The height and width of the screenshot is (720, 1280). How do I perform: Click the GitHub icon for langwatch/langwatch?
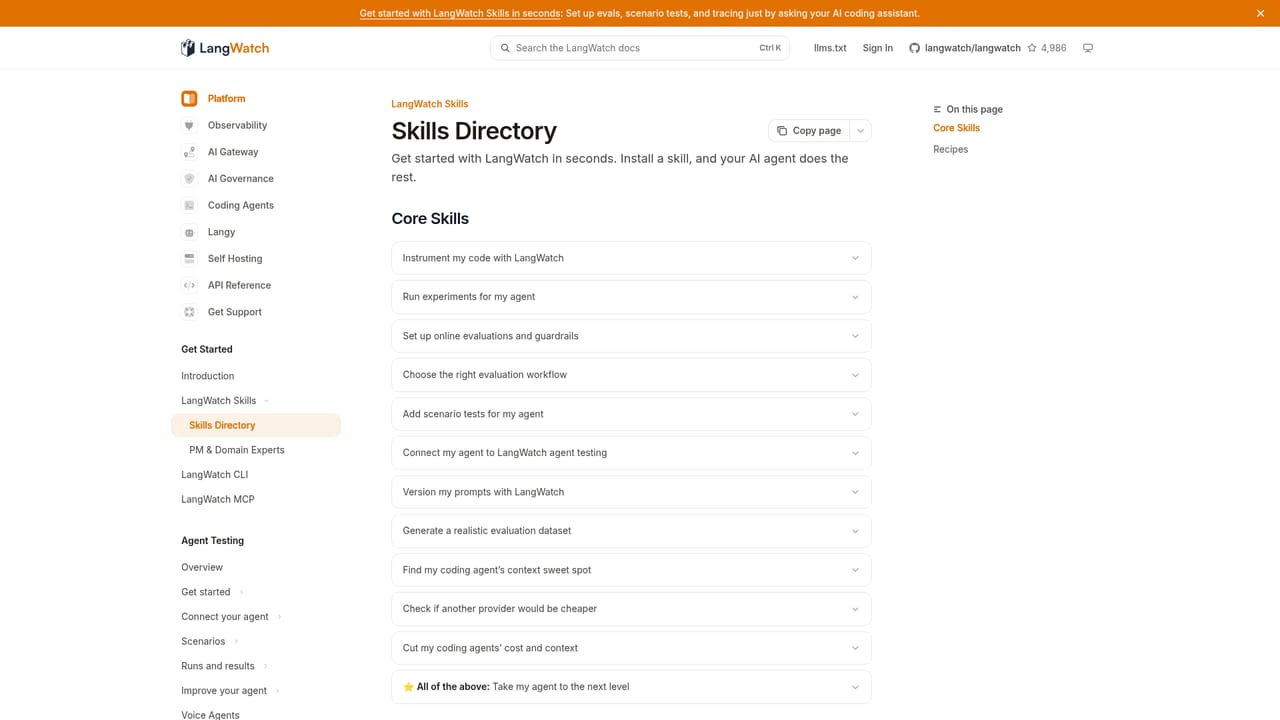point(914,48)
